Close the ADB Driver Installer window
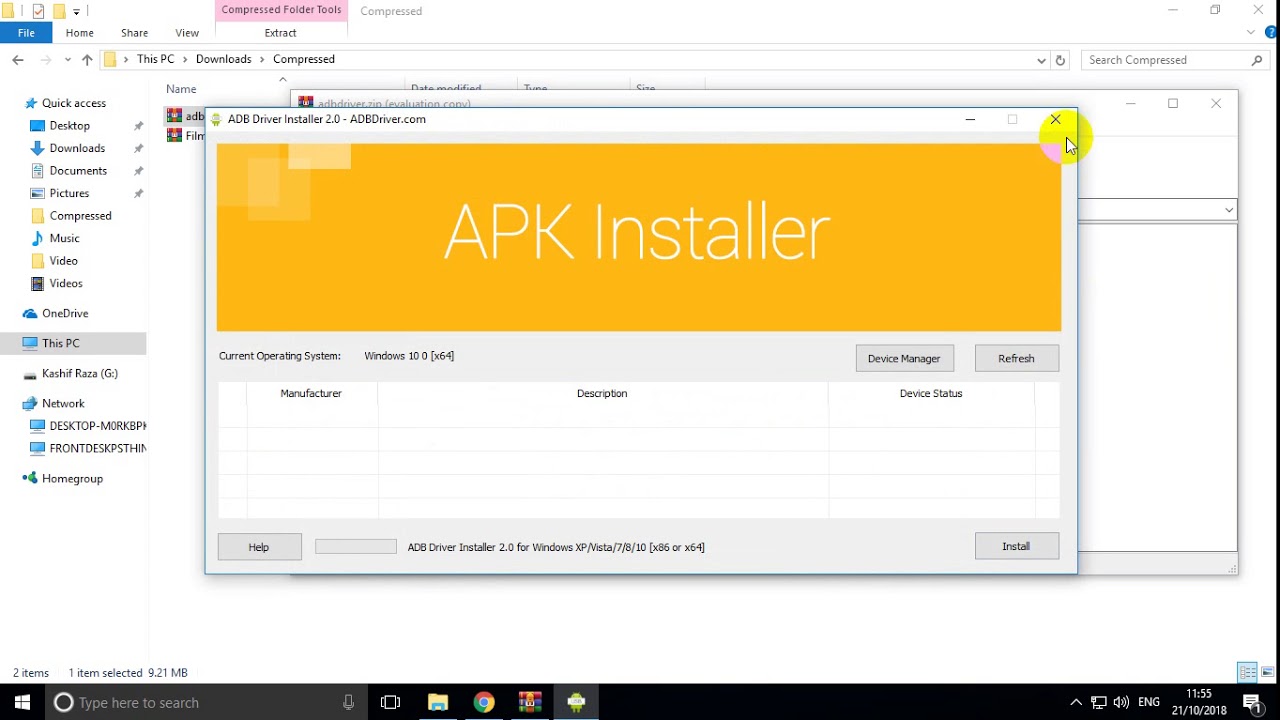This screenshot has height=720, width=1280. click(1055, 119)
